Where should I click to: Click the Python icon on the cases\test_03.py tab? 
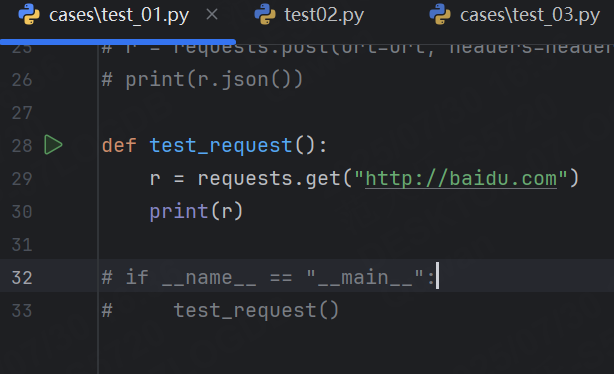pos(440,14)
